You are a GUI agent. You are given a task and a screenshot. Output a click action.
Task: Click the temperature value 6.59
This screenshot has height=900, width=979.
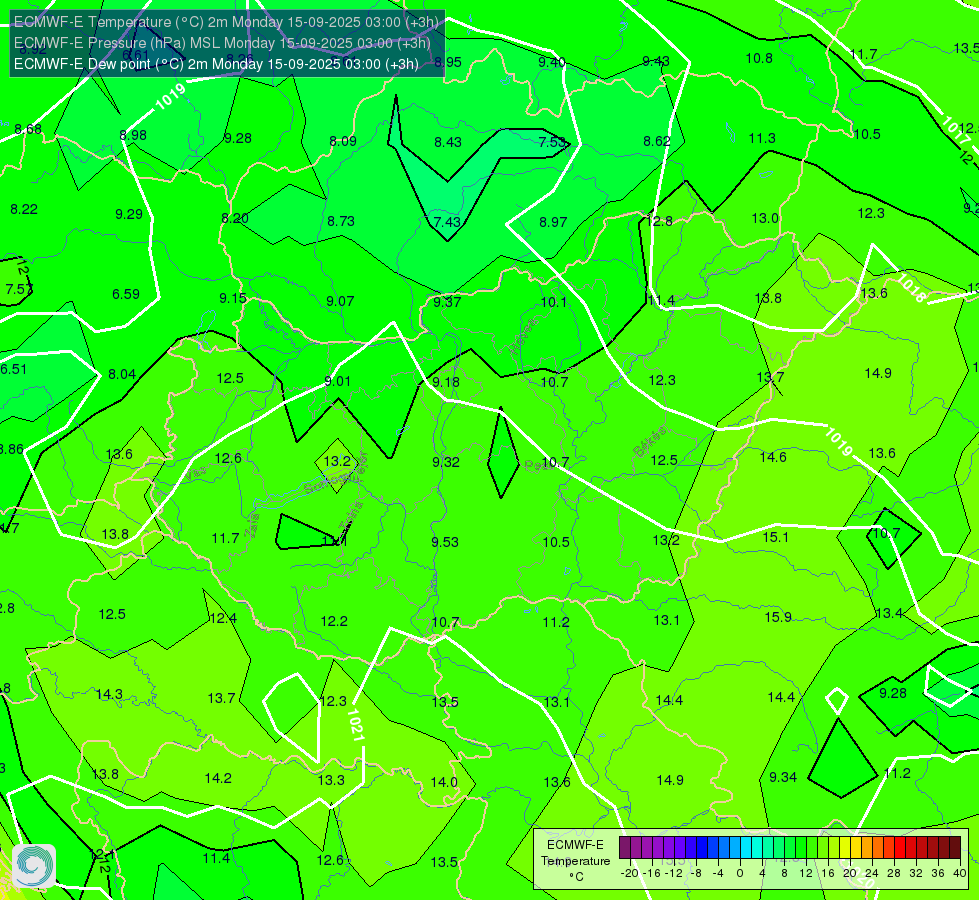[x=125, y=294]
